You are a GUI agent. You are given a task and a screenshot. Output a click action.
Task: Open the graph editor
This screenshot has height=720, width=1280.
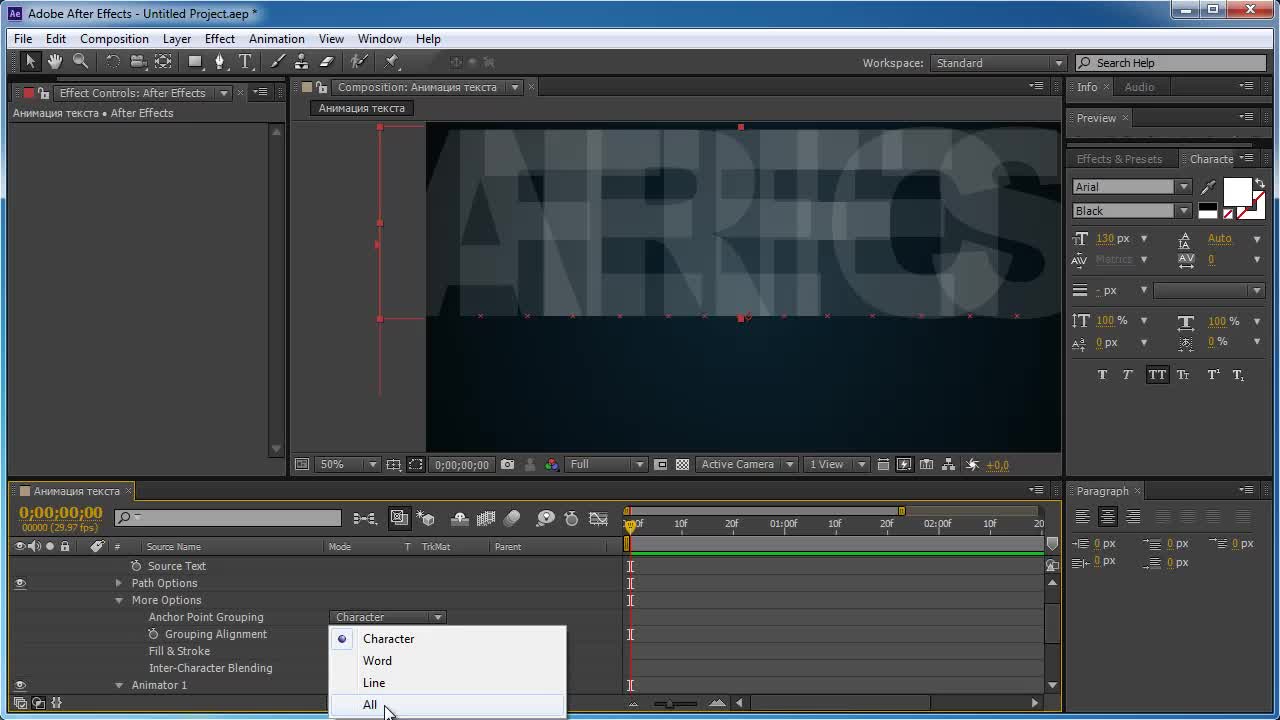[598, 518]
